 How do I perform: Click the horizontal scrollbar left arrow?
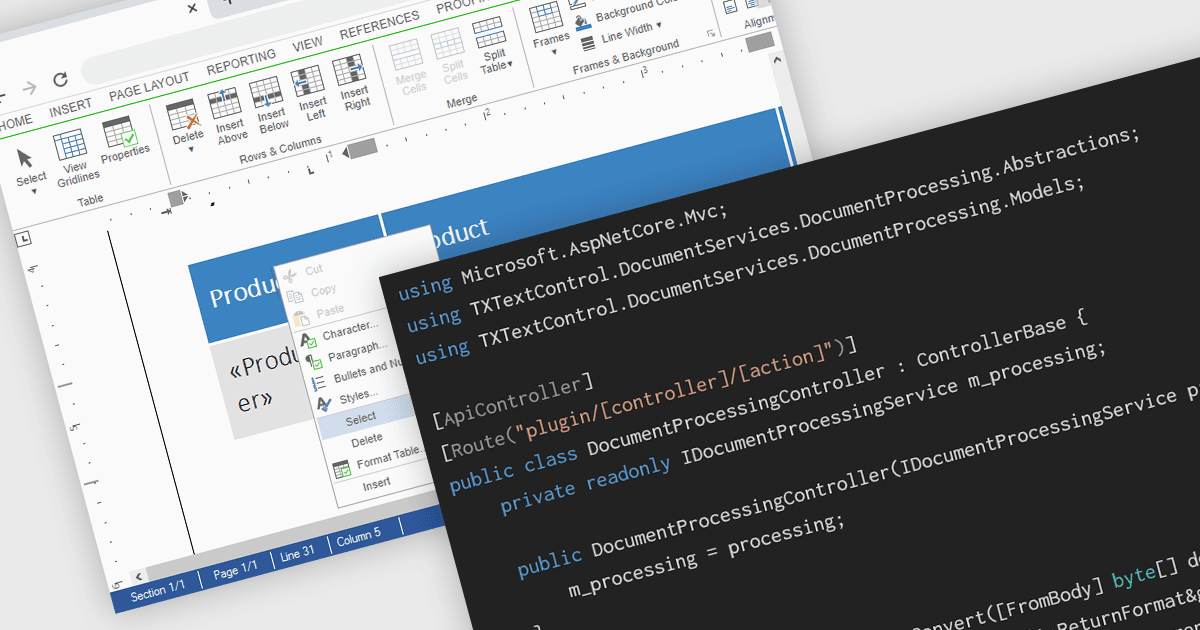click(x=139, y=577)
